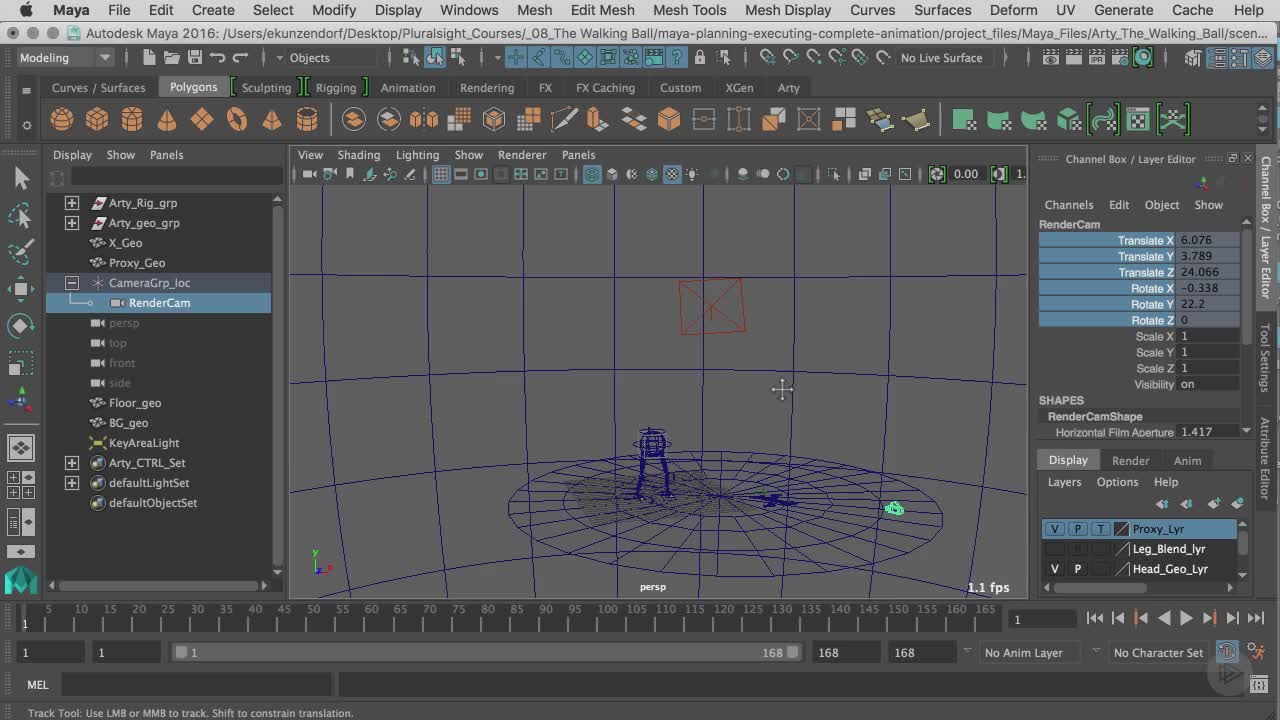The image size is (1280, 720).
Task: Go to the start of playback range
Action: (x=1095, y=618)
